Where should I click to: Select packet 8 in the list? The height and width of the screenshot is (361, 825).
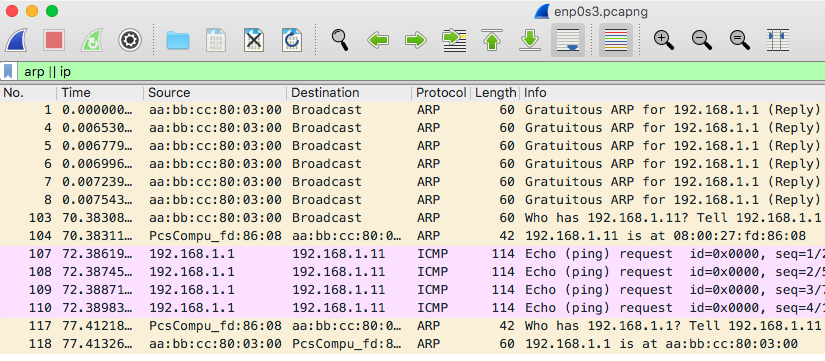coord(412,199)
